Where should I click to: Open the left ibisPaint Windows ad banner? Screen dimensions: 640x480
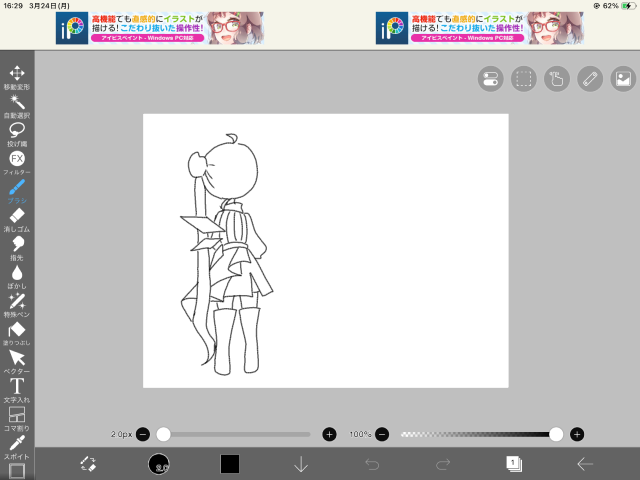click(160, 28)
